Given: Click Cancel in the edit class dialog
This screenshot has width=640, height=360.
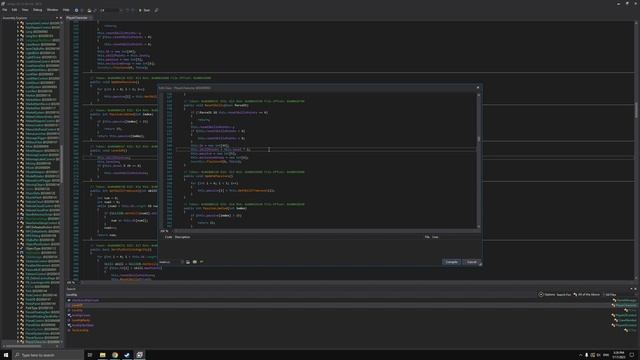Looking at the screenshot, I should (x=471, y=262).
